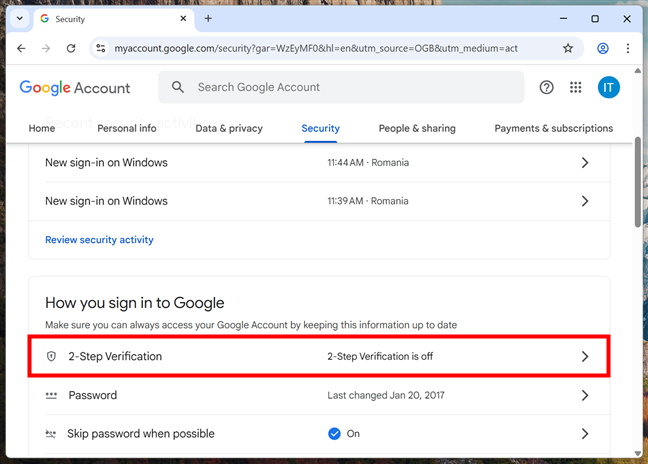Switch to Personal info tab

pos(127,128)
